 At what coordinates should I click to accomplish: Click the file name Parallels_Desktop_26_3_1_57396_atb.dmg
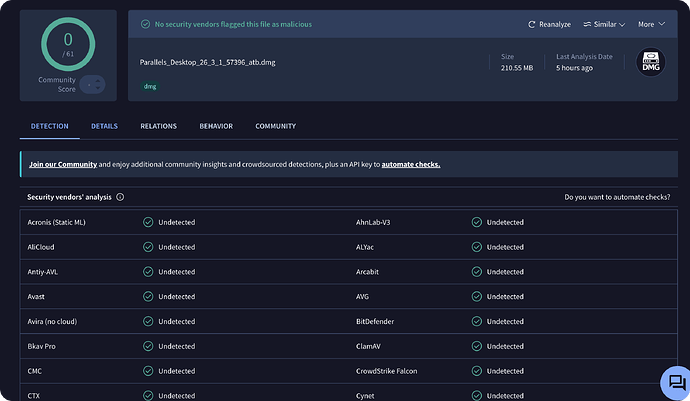[208, 62]
